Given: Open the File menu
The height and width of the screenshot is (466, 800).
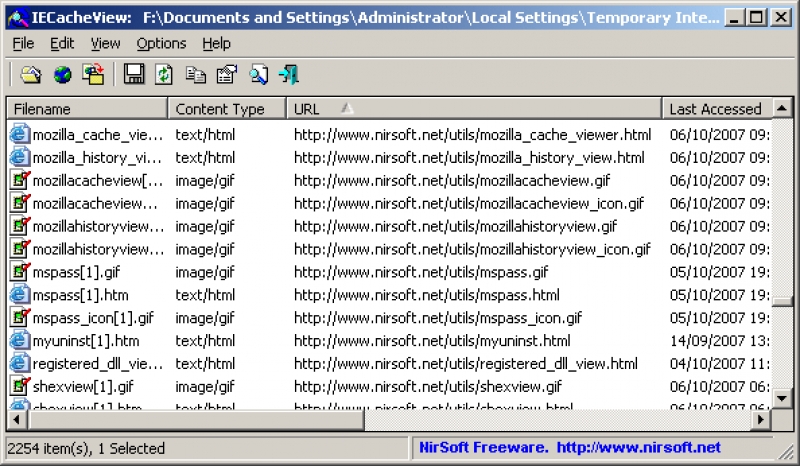Looking at the screenshot, I should tap(23, 43).
